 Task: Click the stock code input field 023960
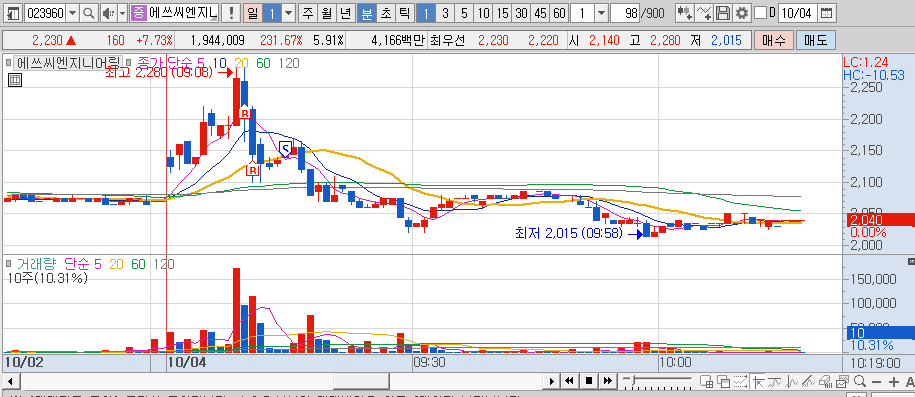click(46, 12)
